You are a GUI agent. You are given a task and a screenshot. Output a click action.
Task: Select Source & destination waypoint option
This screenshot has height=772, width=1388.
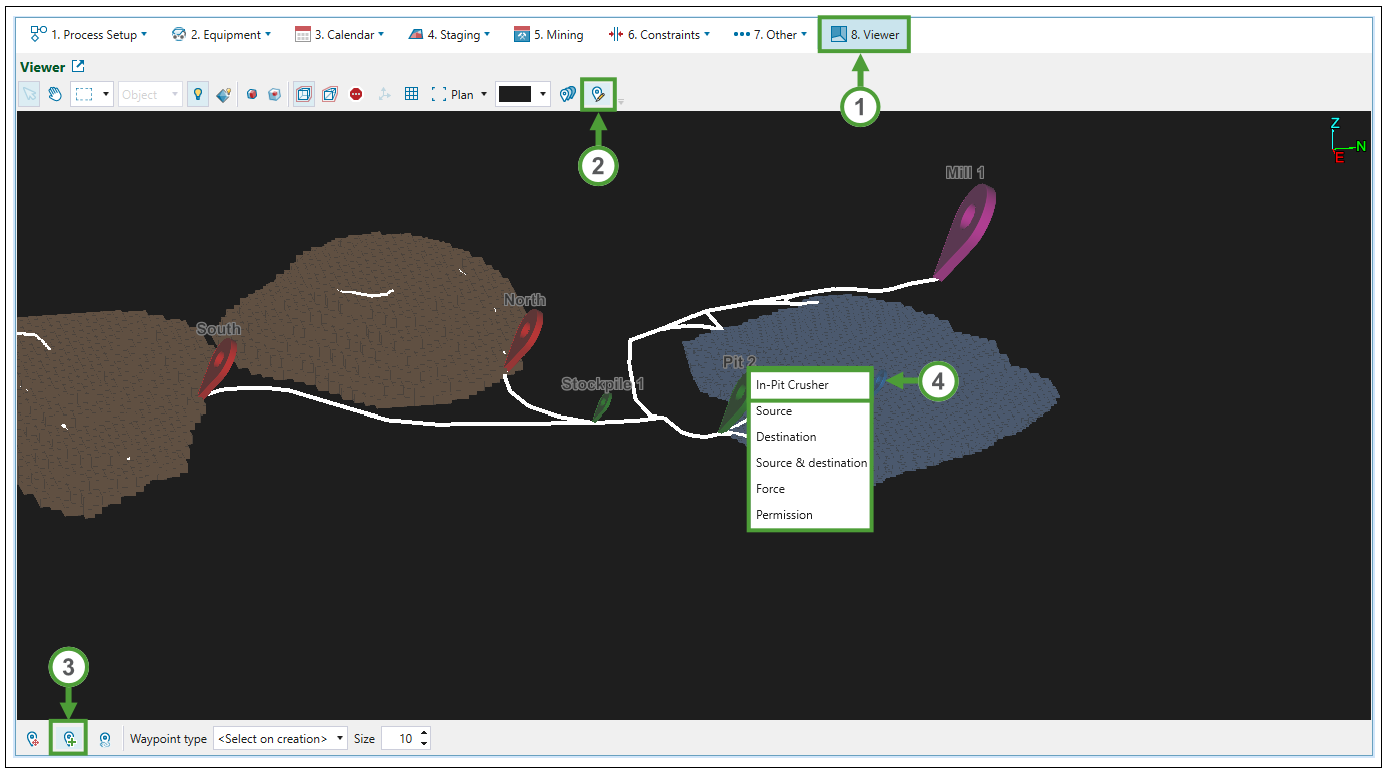point(811,463)
